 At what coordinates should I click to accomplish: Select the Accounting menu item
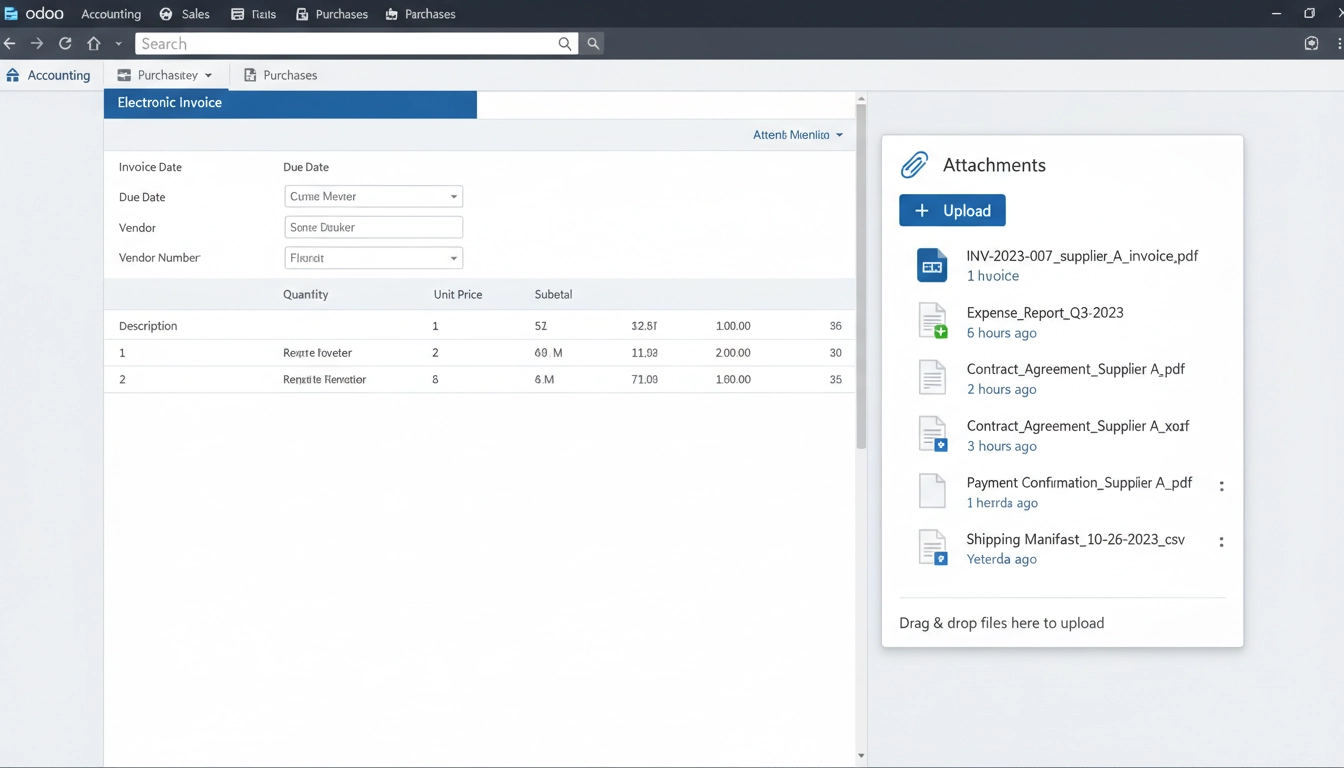[x=110, y=13]
